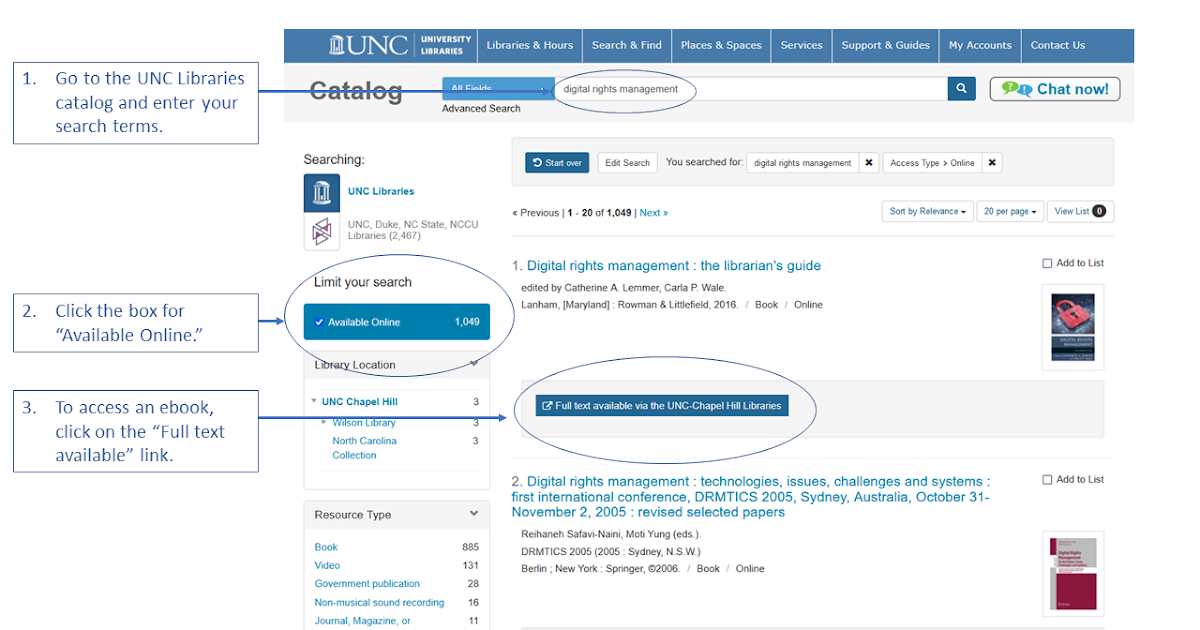1200x630 pixels.
Task: Open the Sort by Relevance dropdown
Action: click(x=928, y=211)
